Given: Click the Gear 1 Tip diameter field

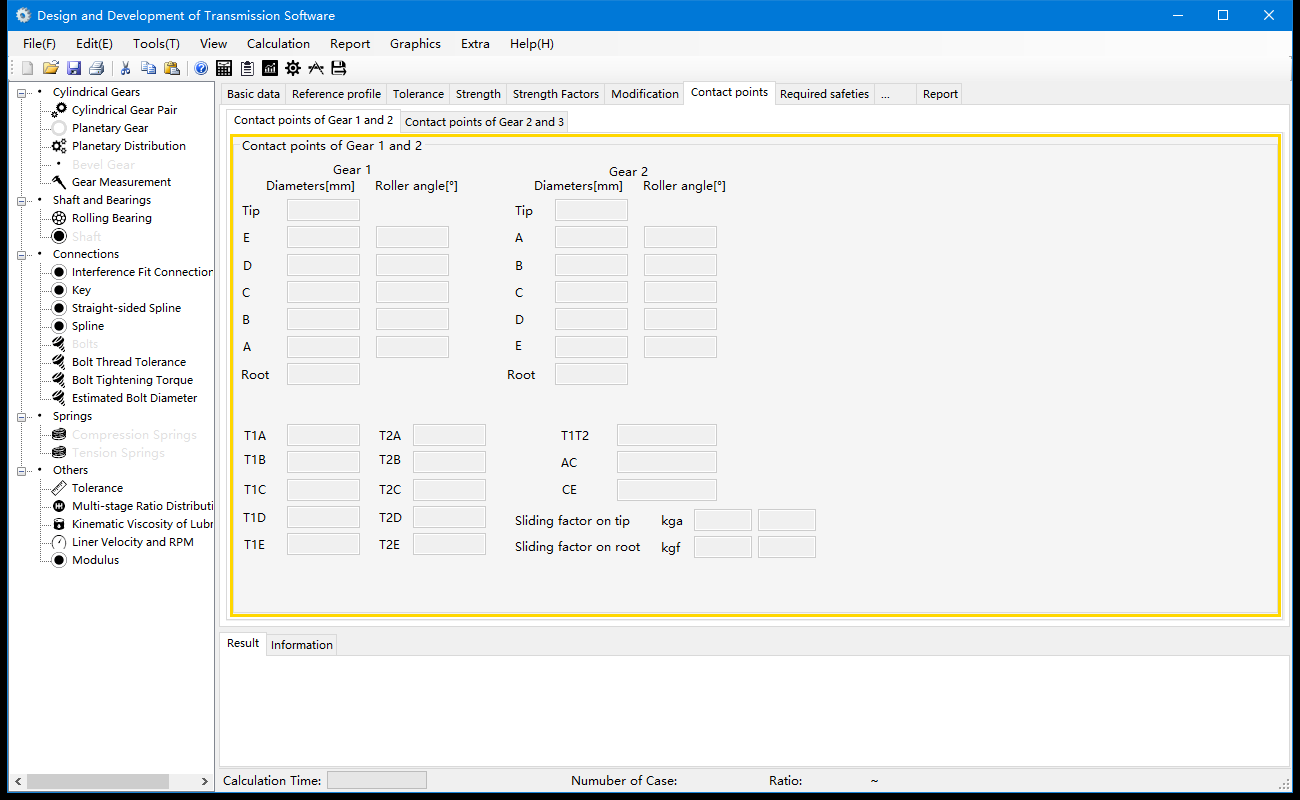Looking at the screenshot, I should (x=323, y=210).
